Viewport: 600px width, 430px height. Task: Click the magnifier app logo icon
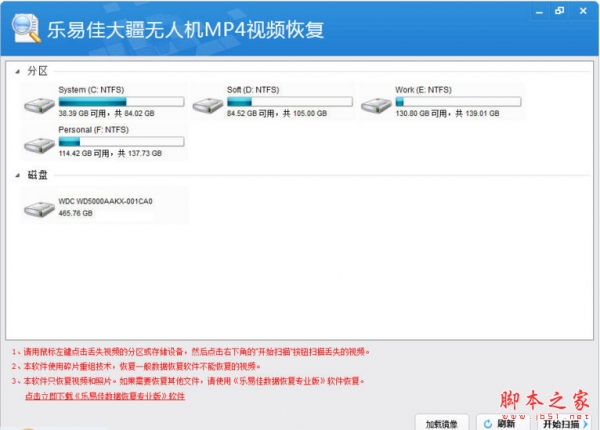point(26,28)
